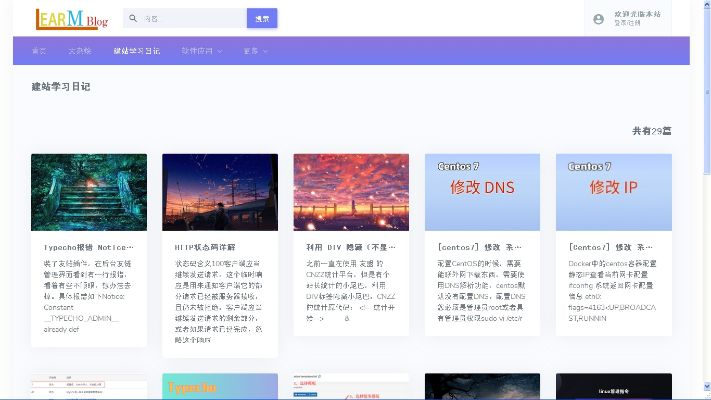Open the 利用 DIV 隐藏 article title
Screen dimensions: 711x400
coord(350,246)
